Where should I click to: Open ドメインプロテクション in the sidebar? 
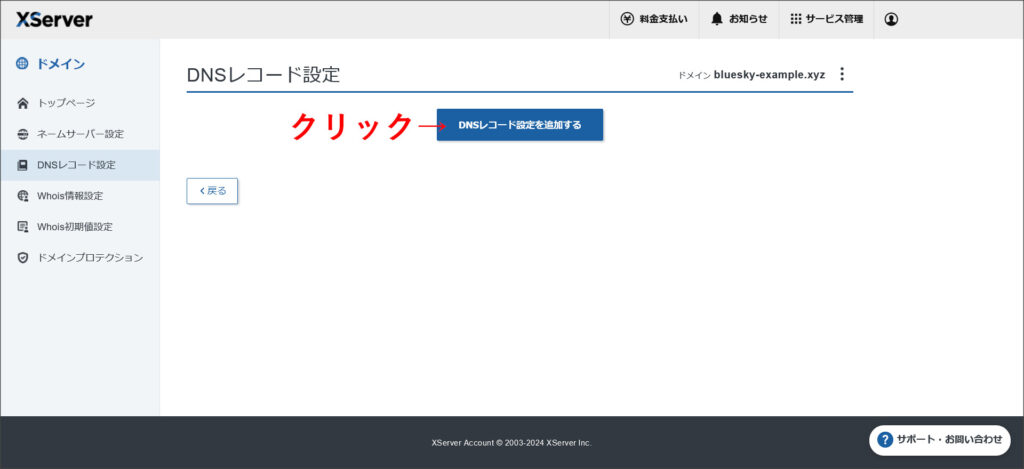80,257
